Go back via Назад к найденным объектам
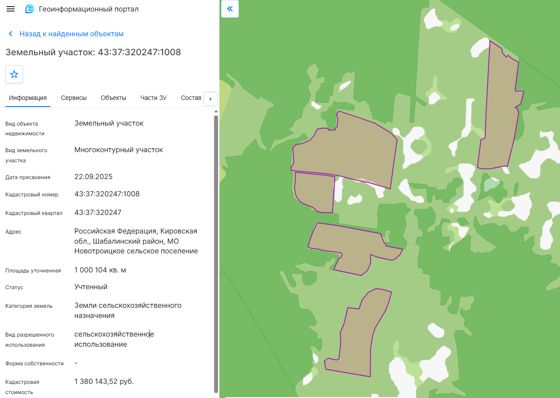This screenshot has width=560, height=398. tap(71, 34)
